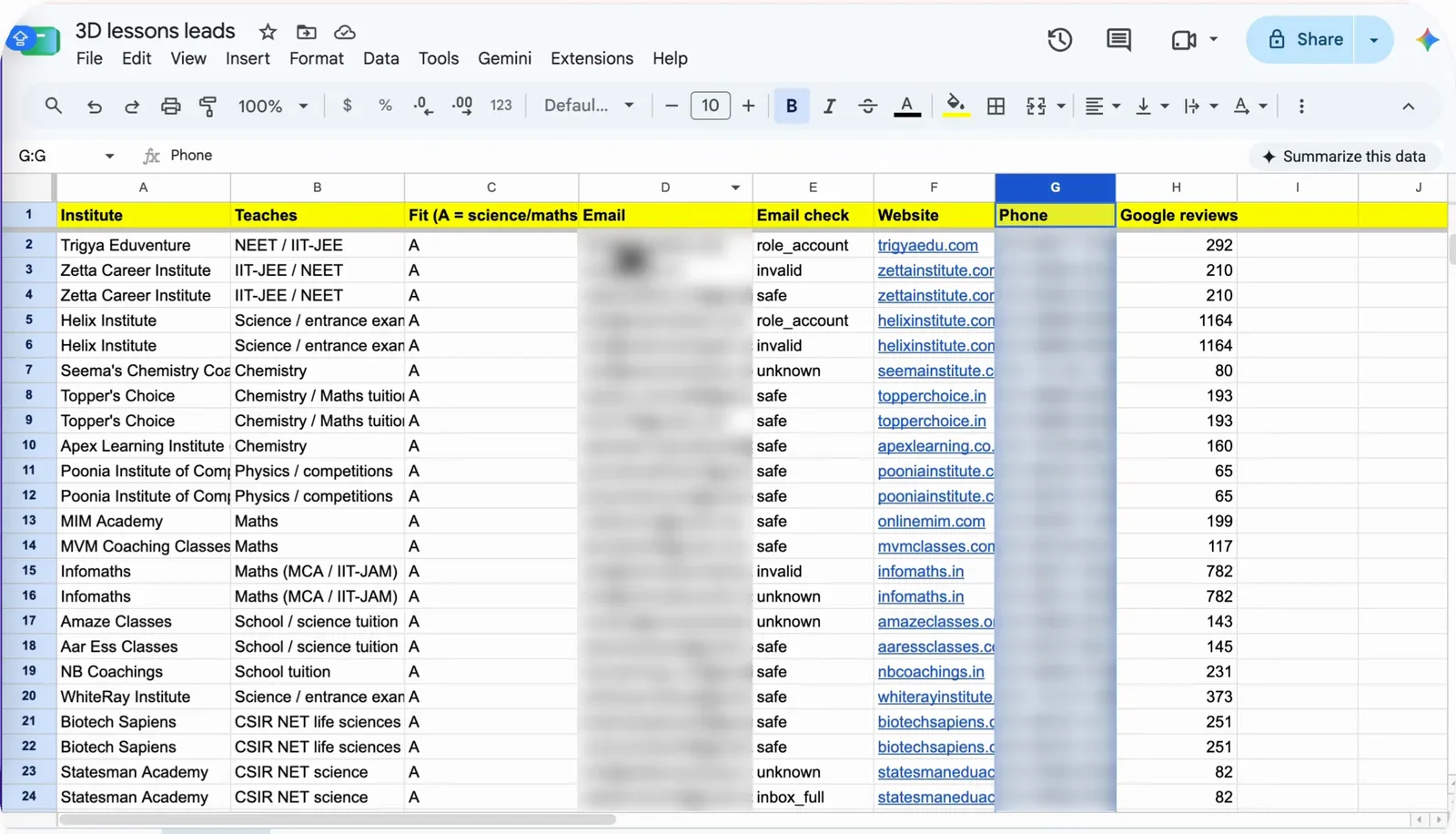This screenshot has width=1456, height=834.
Task: Open the Extensions menu
Action: point(591,58)
